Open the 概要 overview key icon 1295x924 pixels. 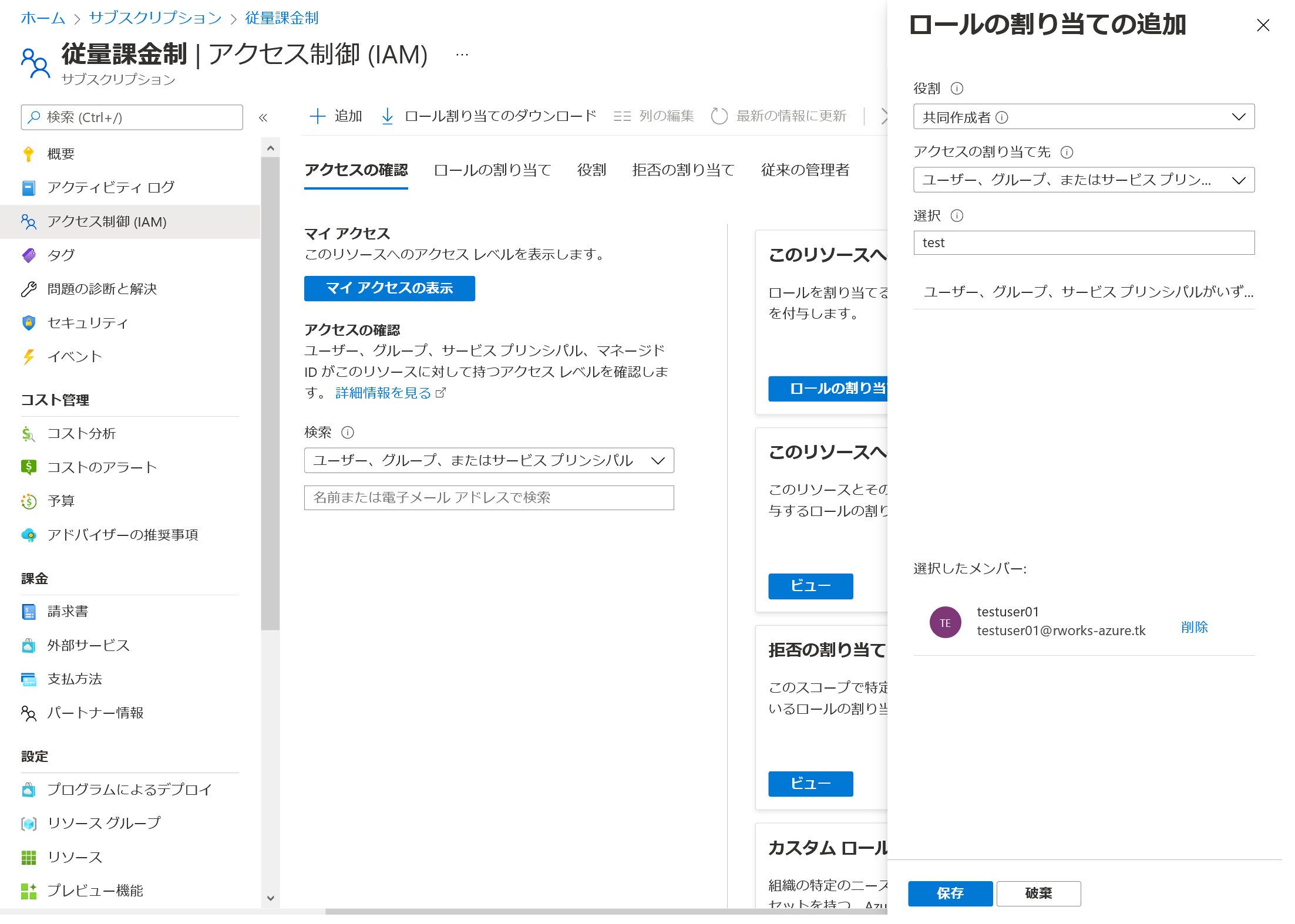pos(28,154)
